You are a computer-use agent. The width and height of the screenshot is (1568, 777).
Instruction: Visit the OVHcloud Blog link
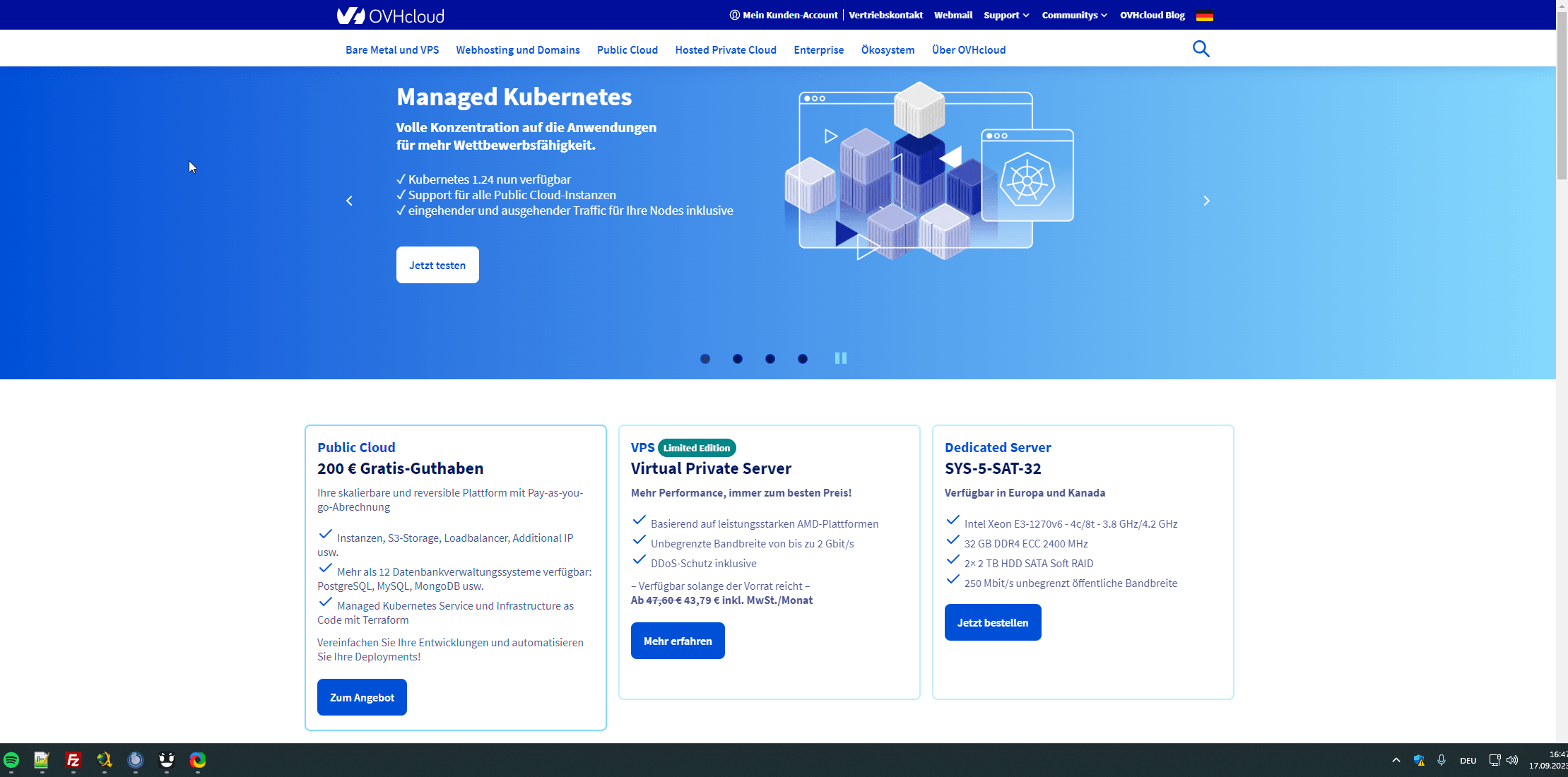[1153, 15]
